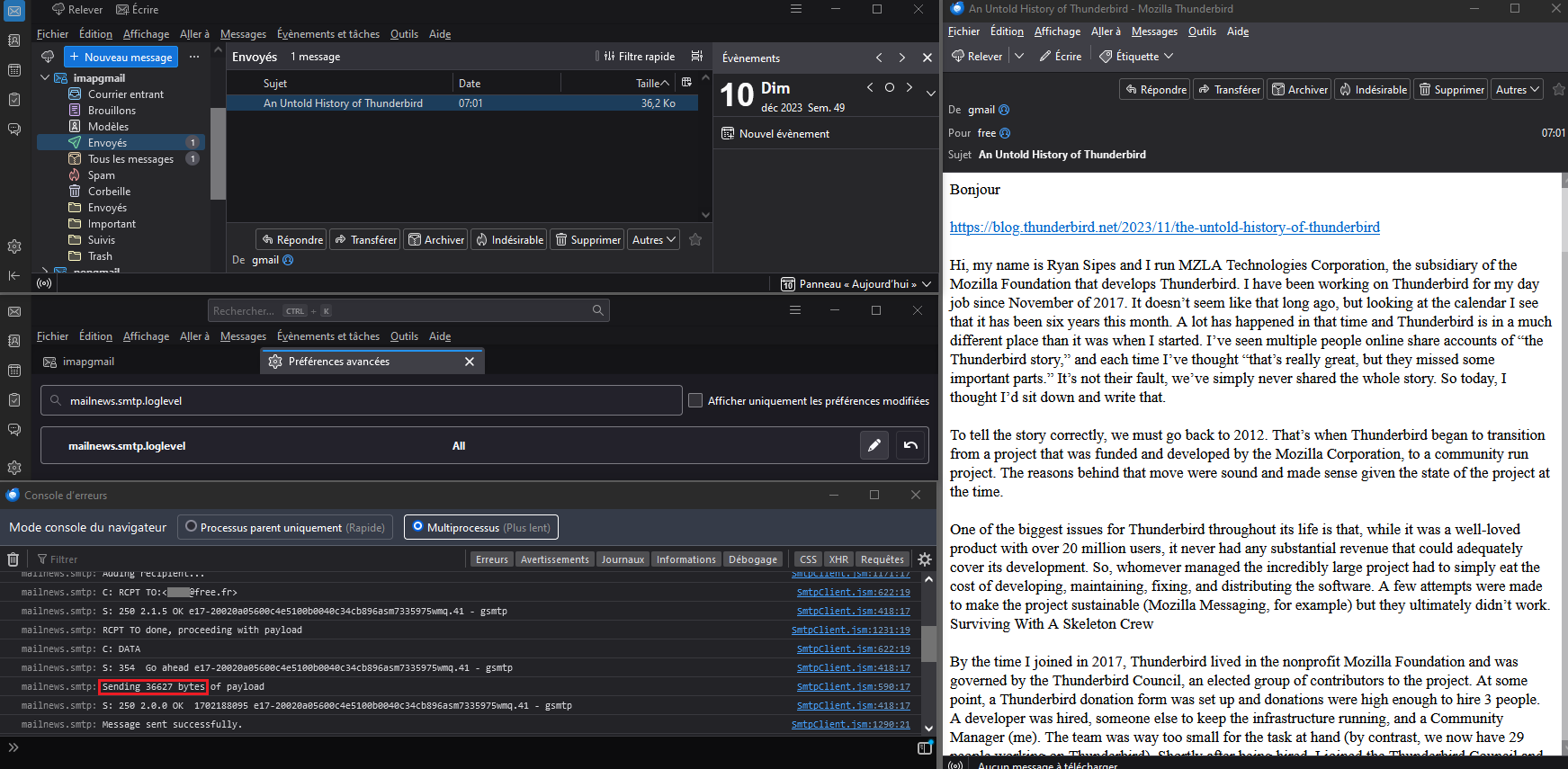Screen dimensions: 1568x769
Task: Open the blog.thunderbird.net article link
Action: point(1164,228)
